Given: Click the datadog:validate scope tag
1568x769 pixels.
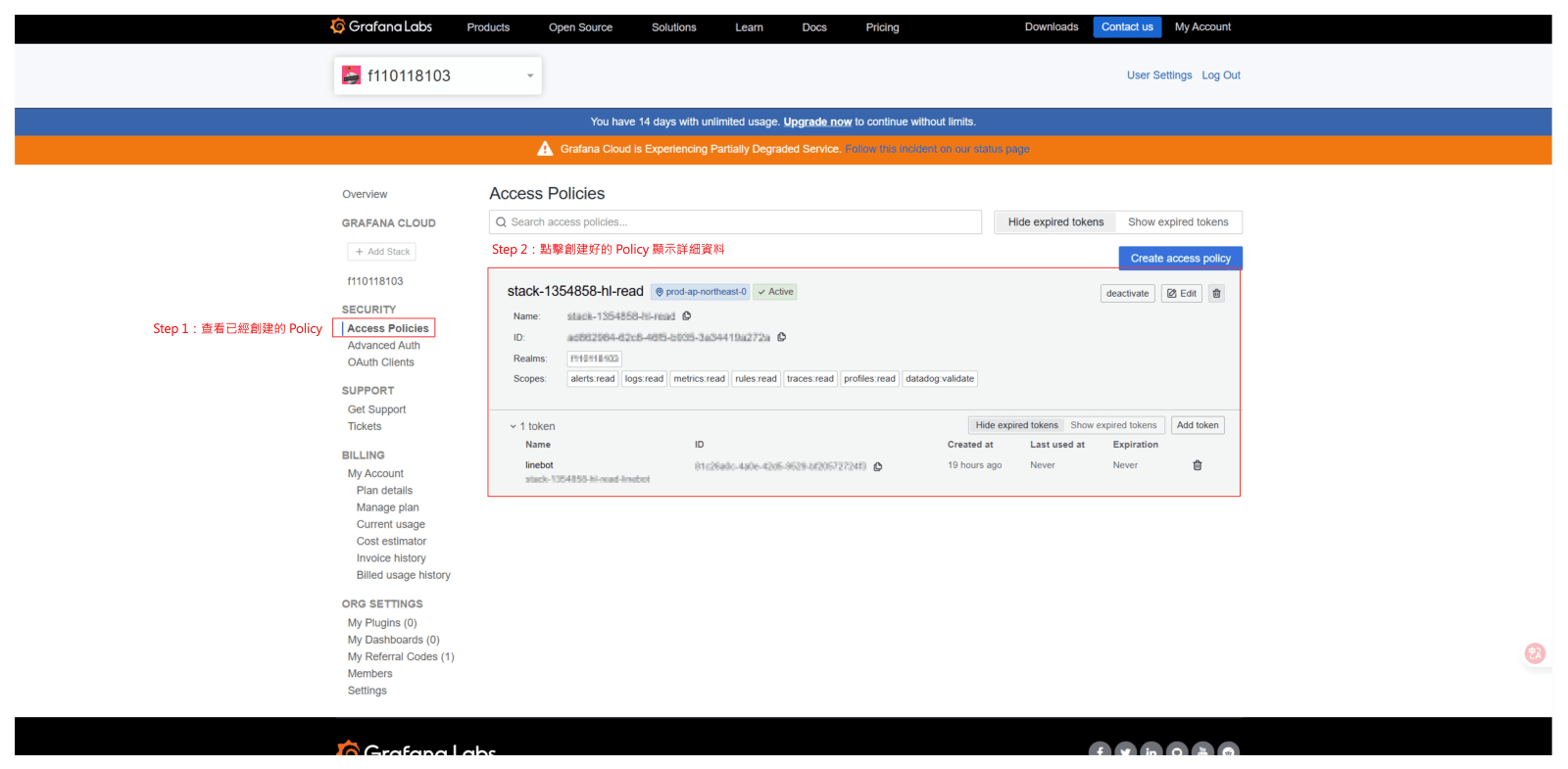Looking at the screenshot, I should [x=940, y=379].
